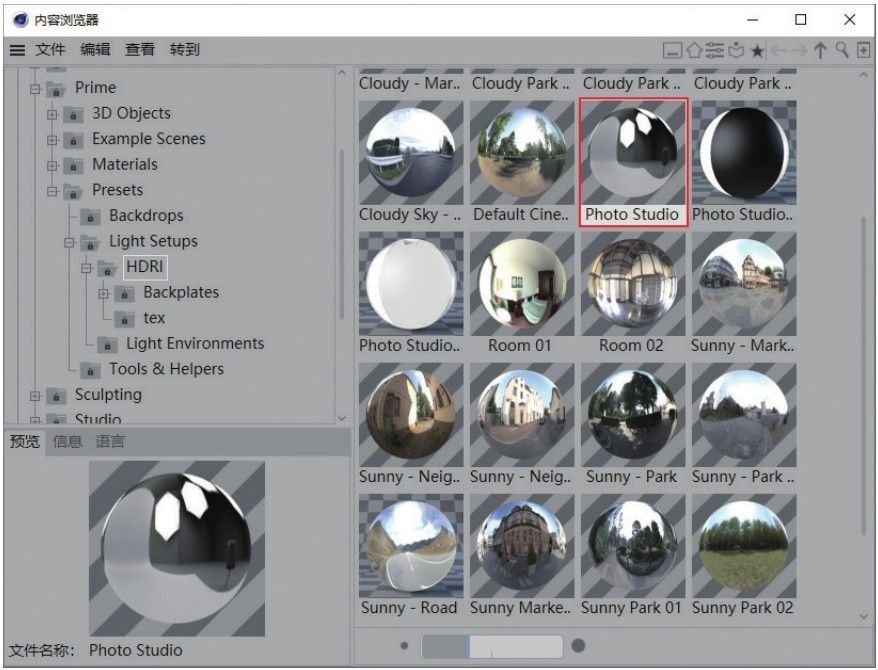Viewport: 878px width, 670px height.
Task: Open the filter settings sliders icon
Action: click(x=714, y=50)
